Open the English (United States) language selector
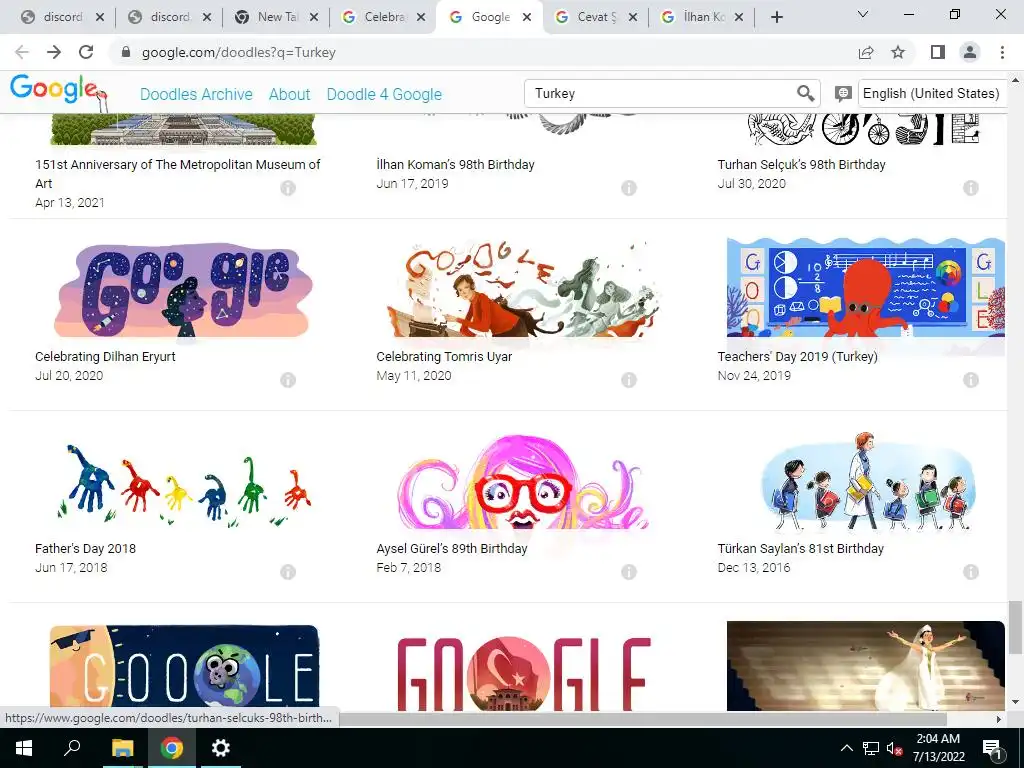The height and width of the screenshot is (768, 1024). coord(932,93)
